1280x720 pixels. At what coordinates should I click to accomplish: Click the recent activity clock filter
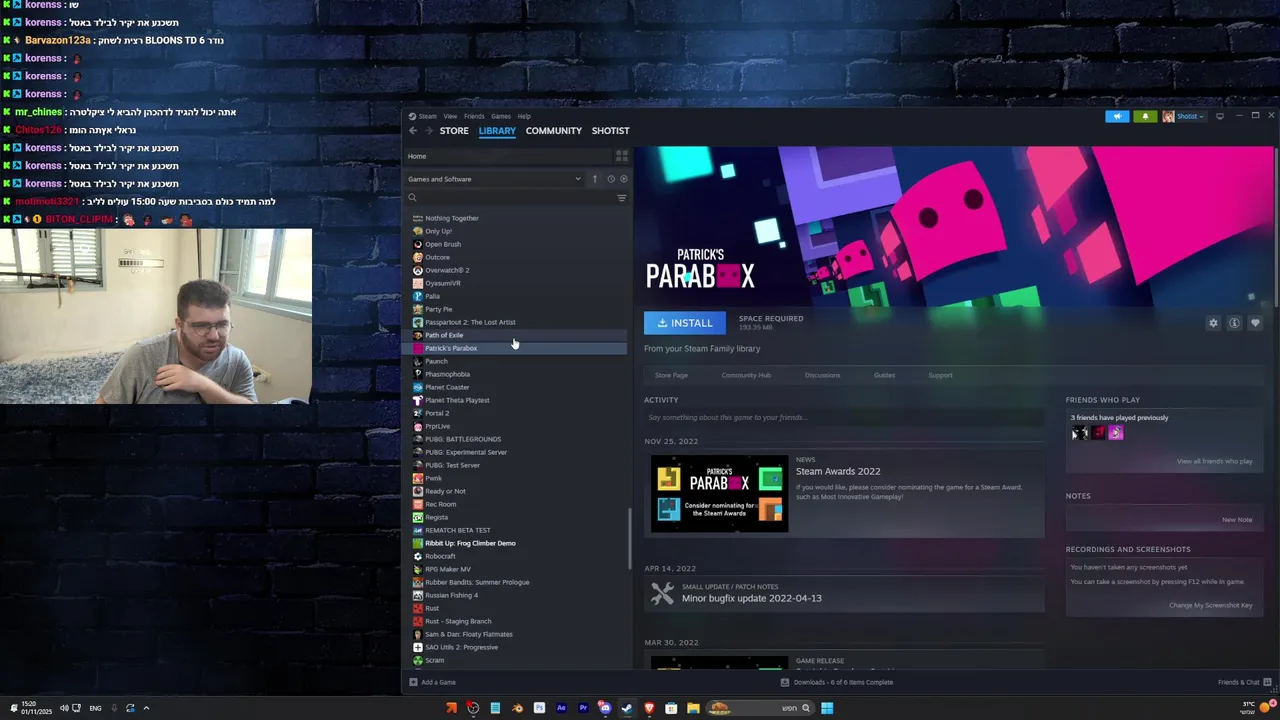click(x=610, y=179)
